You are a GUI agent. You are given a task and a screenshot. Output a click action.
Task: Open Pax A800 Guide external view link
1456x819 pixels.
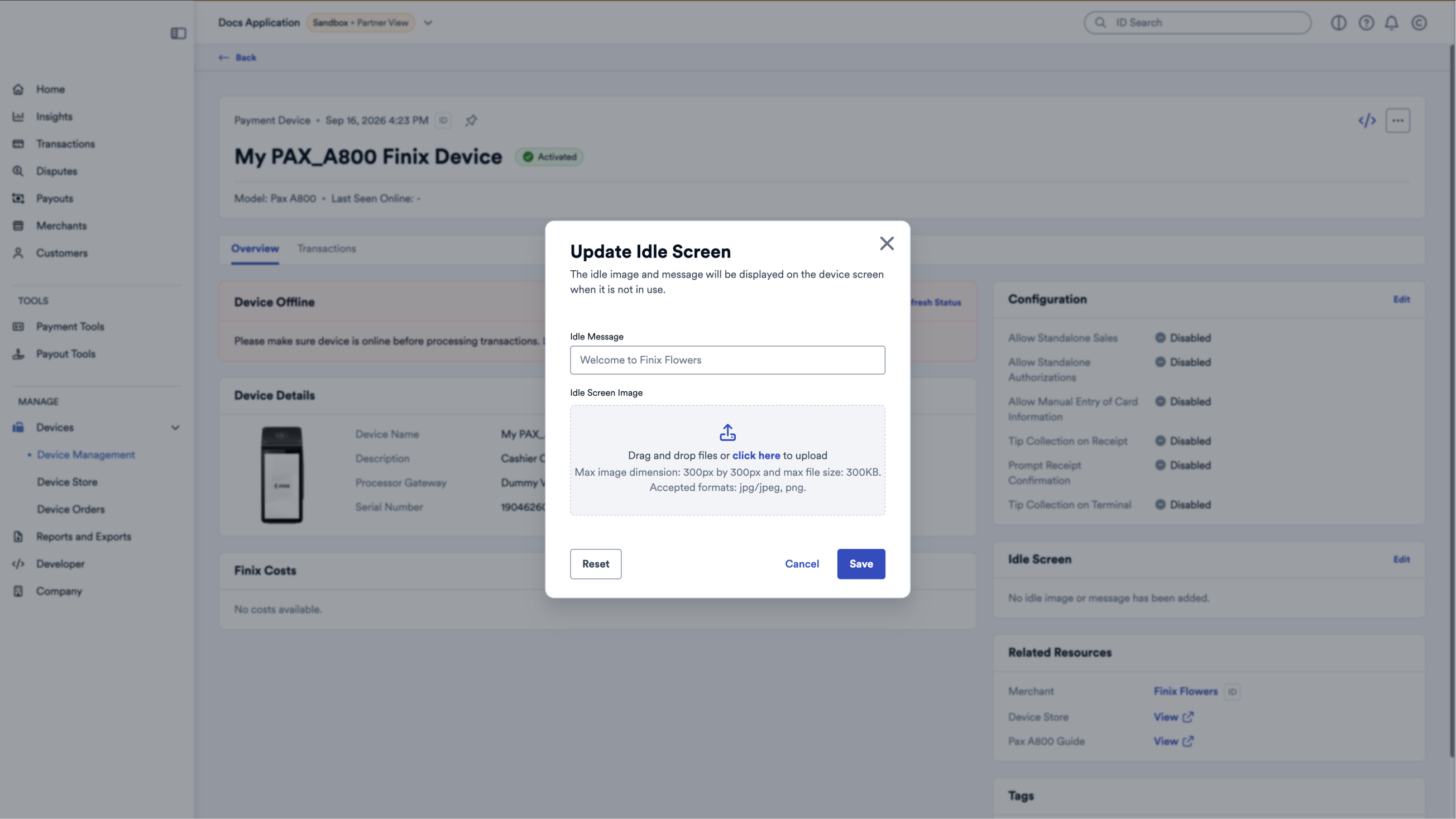pyautogui.click(x=1173, y=741)
